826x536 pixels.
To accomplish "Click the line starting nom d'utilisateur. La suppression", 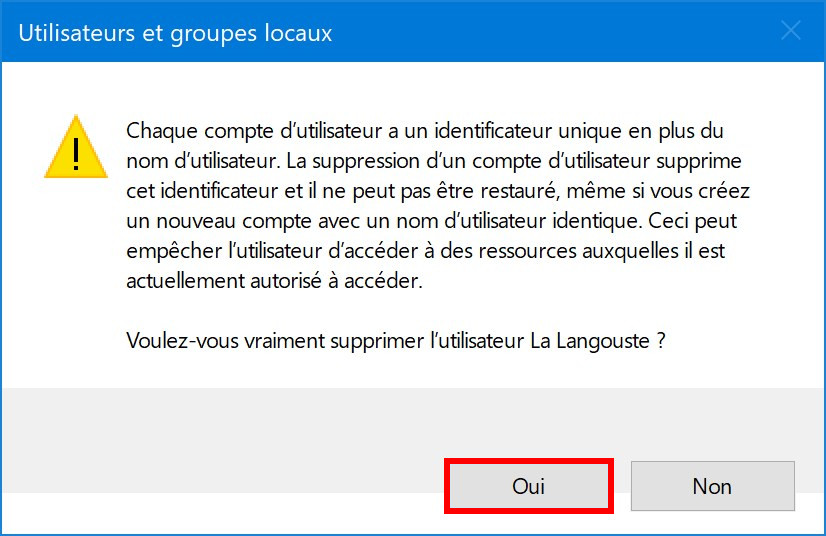I will 434,161.
